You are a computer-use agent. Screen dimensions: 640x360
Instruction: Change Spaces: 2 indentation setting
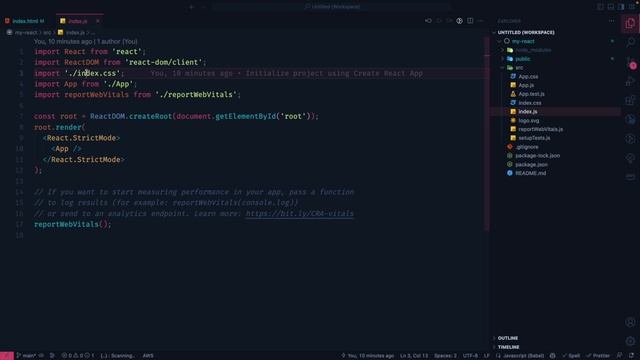tap(445, 356)
